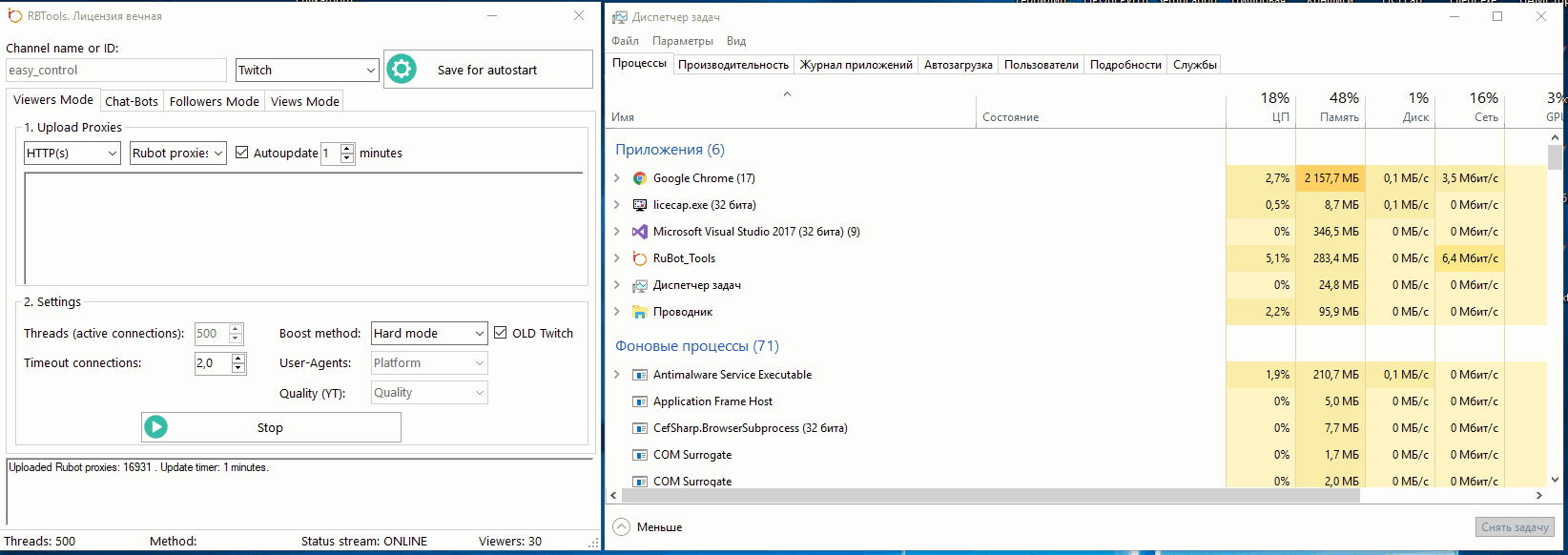Click the Меньше collapse button
Screen dimensions: 1568x555
pos(649,526)
